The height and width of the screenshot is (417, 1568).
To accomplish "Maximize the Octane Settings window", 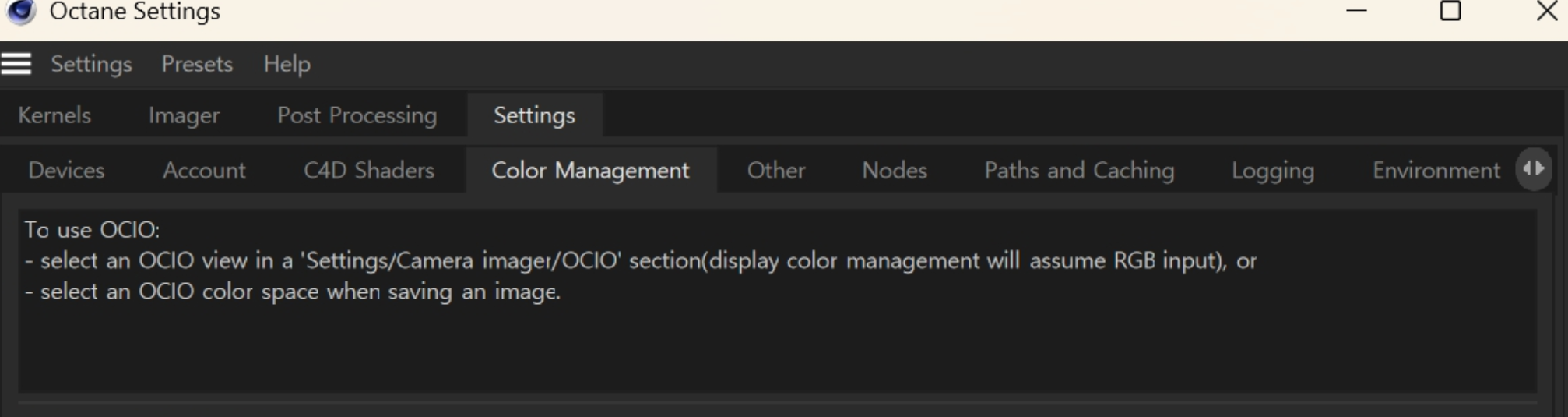I will 1450,11.
